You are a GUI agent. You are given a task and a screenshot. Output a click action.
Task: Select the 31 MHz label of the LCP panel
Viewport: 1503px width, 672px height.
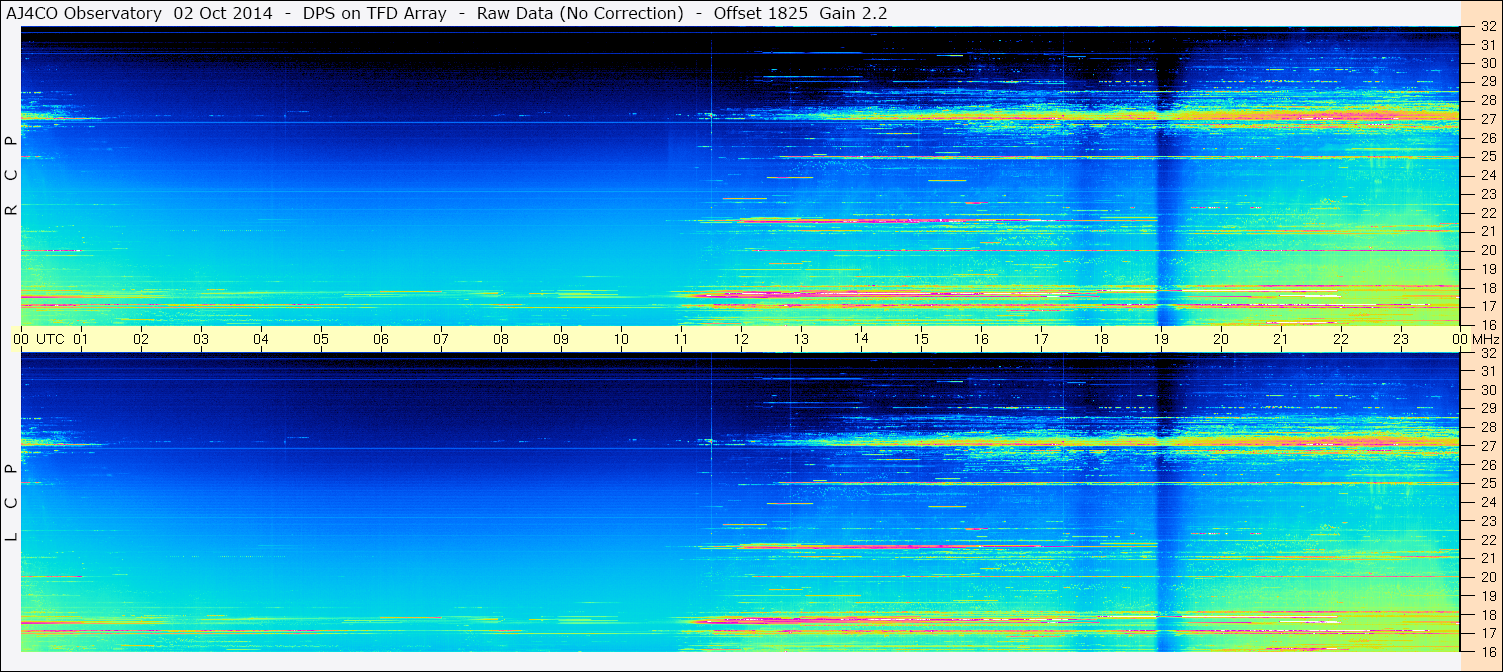click(x=1488, y=371)
